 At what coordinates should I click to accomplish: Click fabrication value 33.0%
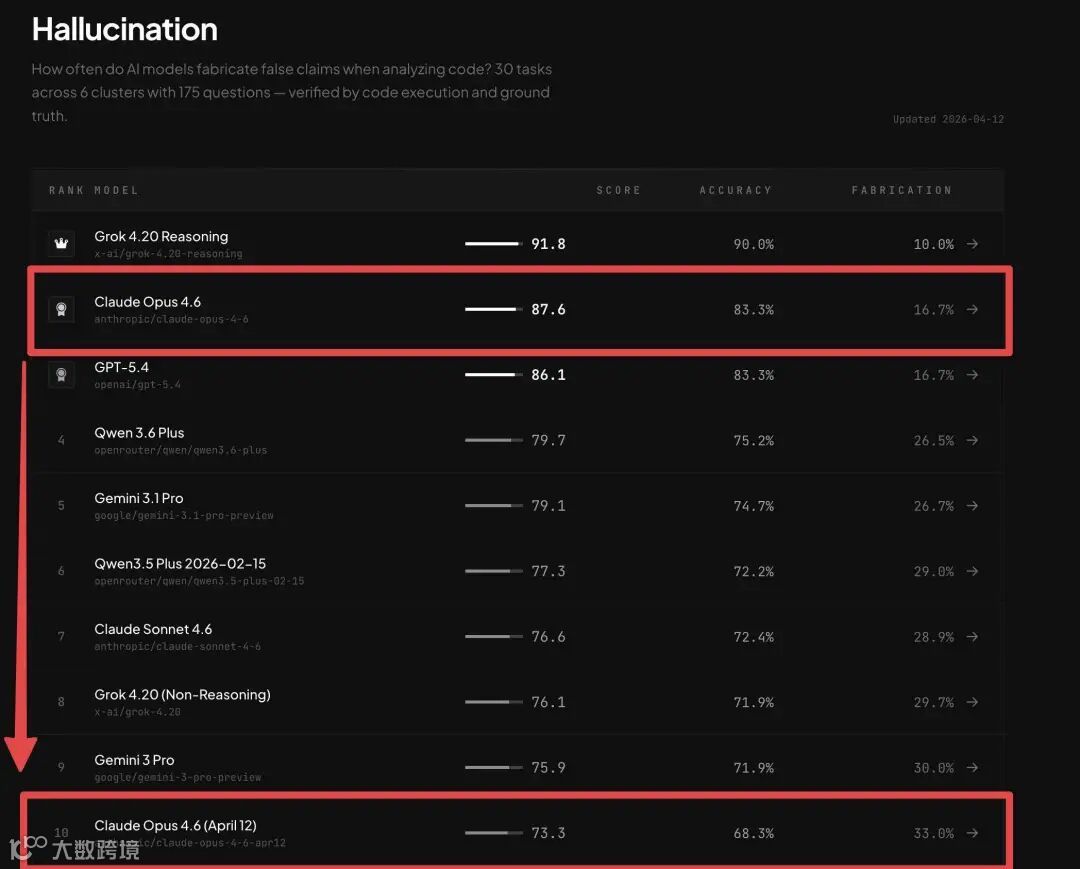(x=933, y=833)
